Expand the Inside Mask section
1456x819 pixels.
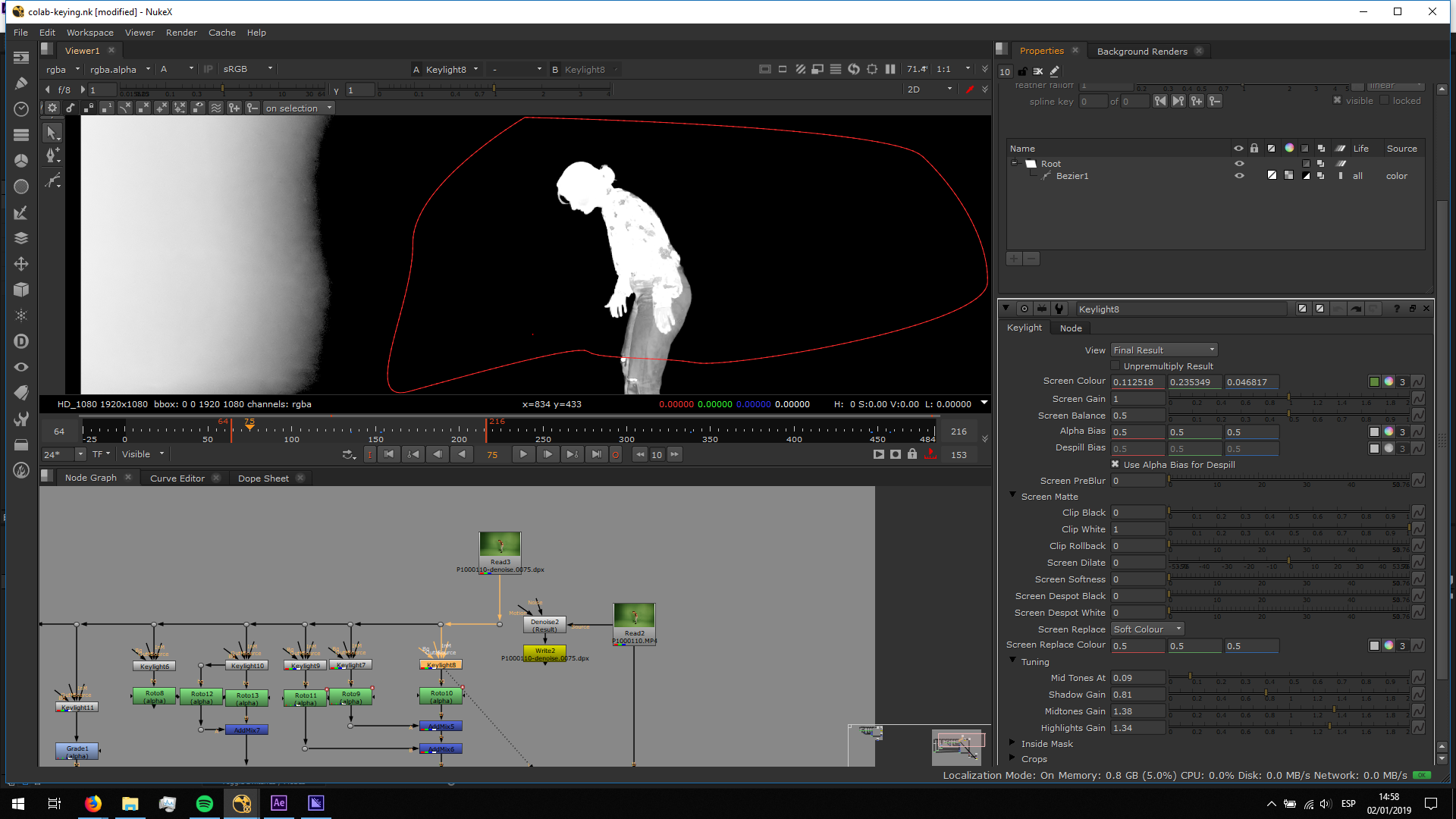tap(1012, 744)
